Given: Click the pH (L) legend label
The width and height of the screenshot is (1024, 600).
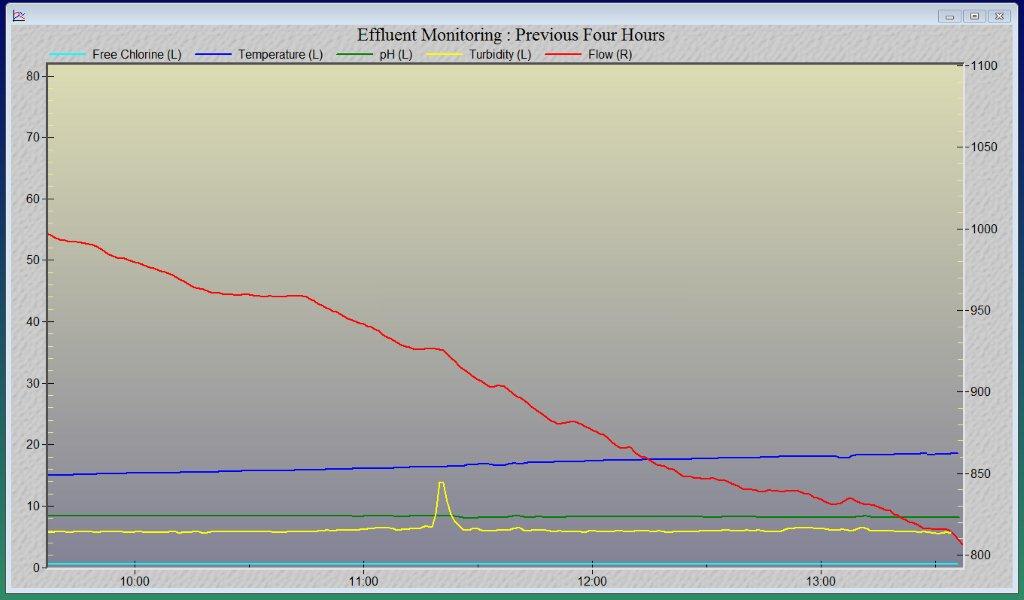Looking at the screenshot, I should [396, 55].
